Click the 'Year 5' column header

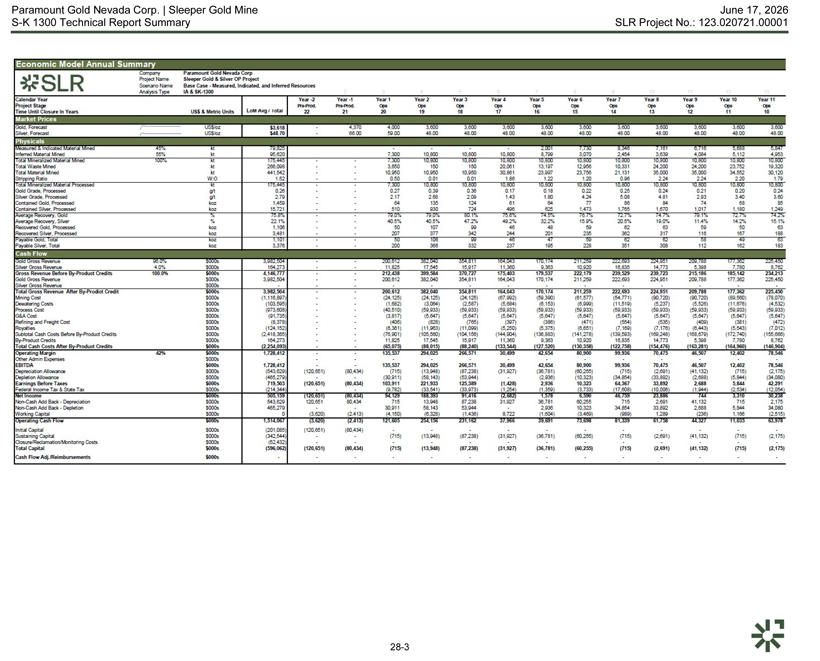(537, 99)
